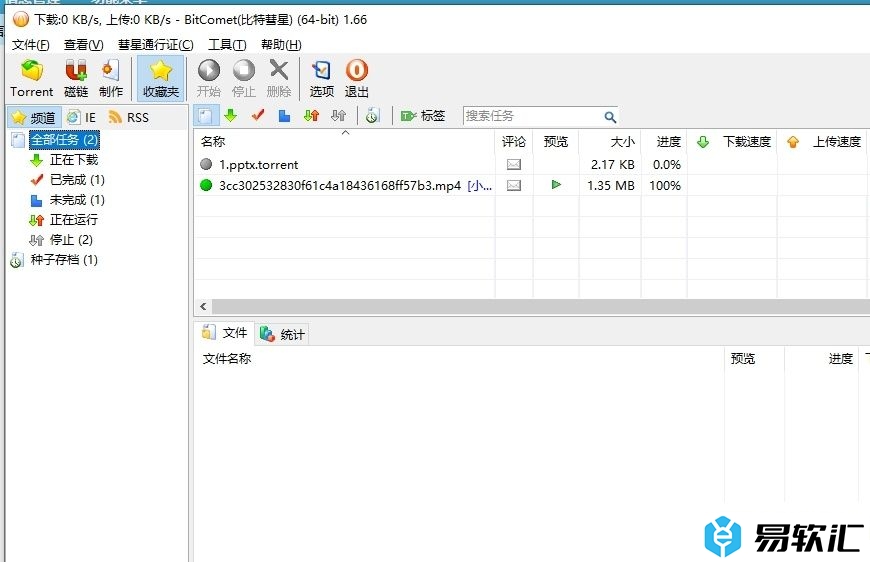Open the 标签 tags dropdown
Viewport: 870px width, 562px height.
point(423,116)
